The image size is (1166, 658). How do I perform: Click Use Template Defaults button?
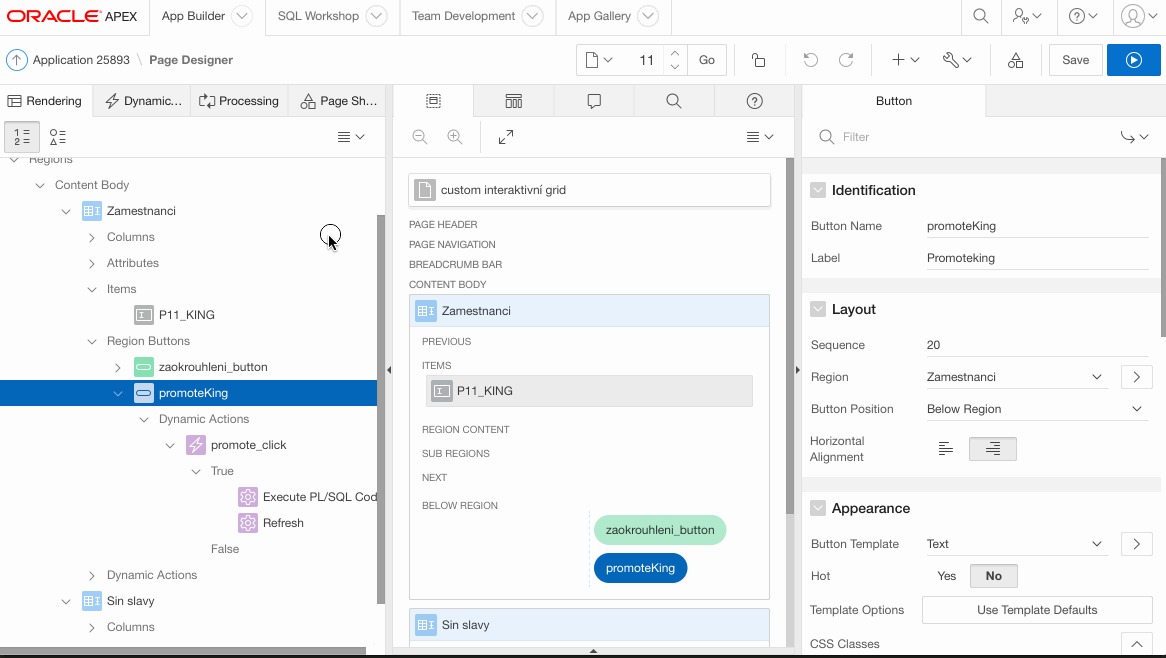point(1037,610)
